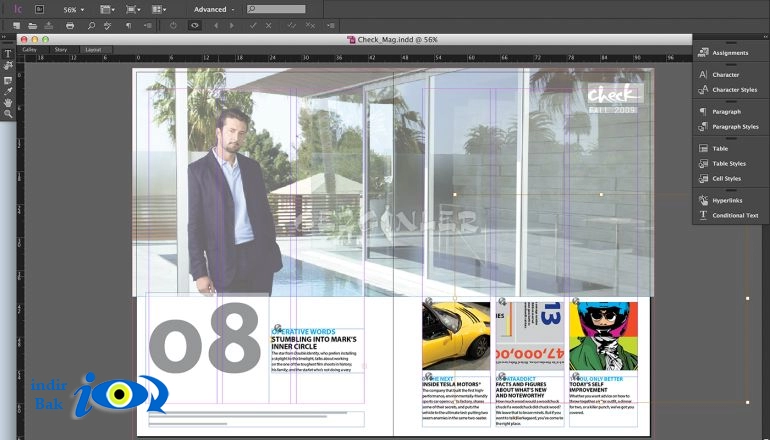Open the View Options dropdown
This screenshot has width=770, height=440.
[x=108, y=9]
